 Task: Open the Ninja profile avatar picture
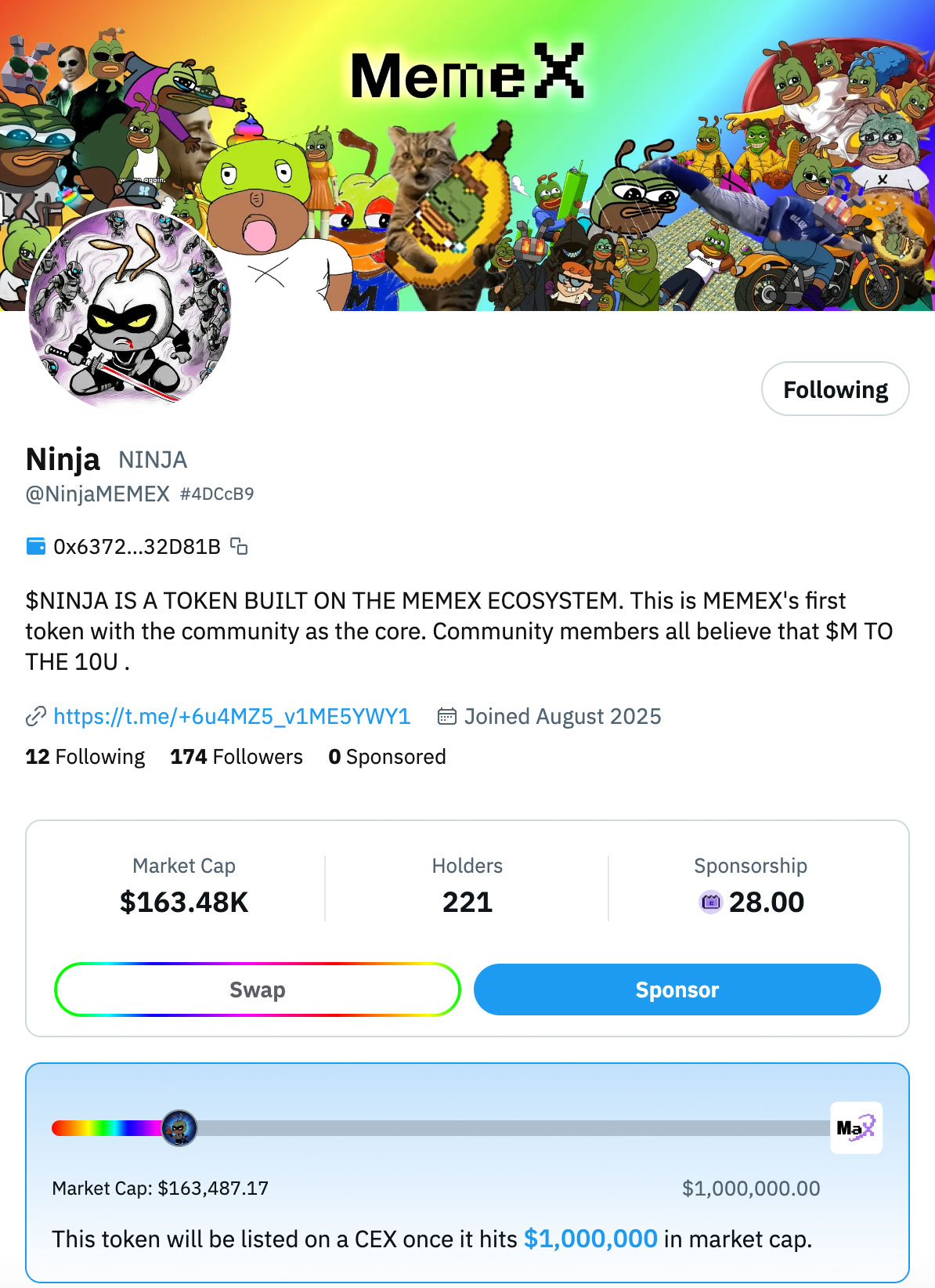coord(130,309)
